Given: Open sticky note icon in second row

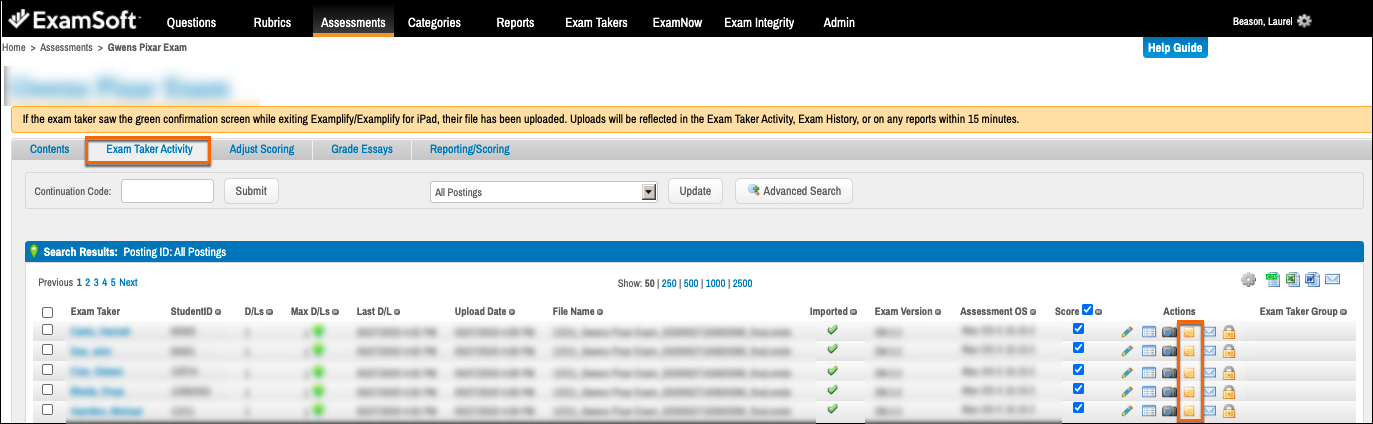Looking at the screenshot, I should [x=1189, y=351].
